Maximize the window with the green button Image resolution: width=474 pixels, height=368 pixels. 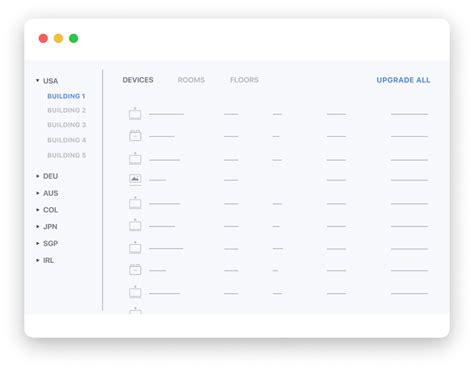point(73,38)
